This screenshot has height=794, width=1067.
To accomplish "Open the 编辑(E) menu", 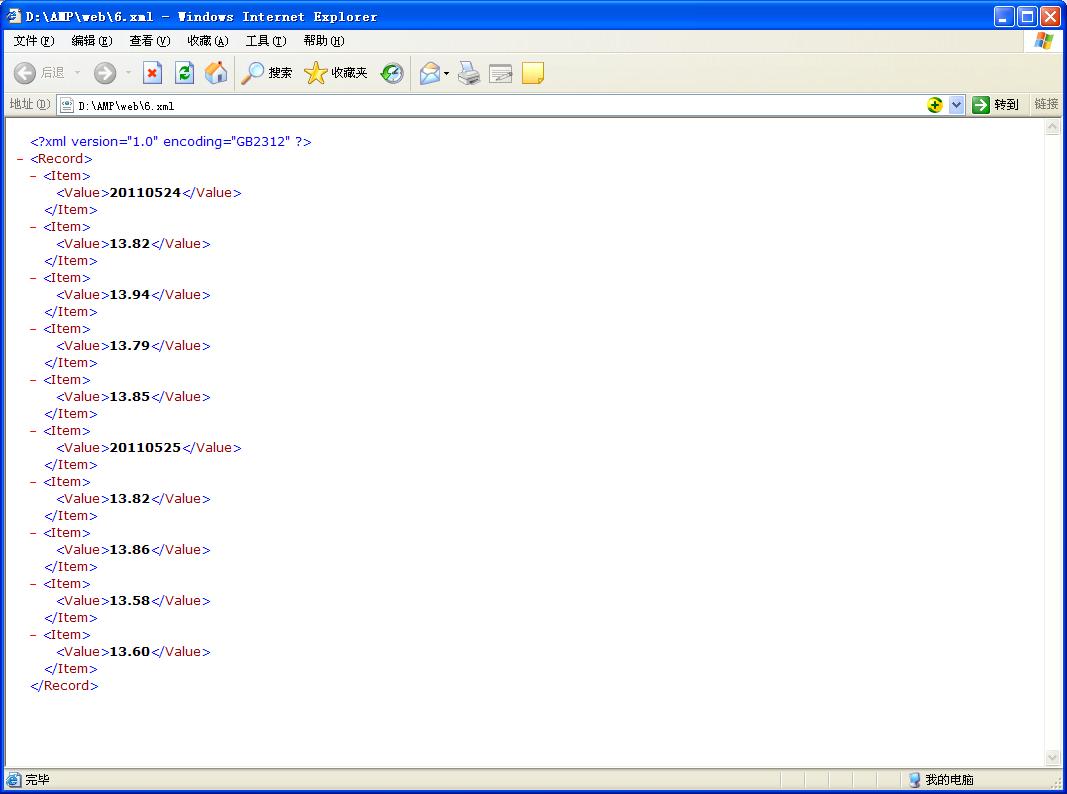I will (92, 41).
